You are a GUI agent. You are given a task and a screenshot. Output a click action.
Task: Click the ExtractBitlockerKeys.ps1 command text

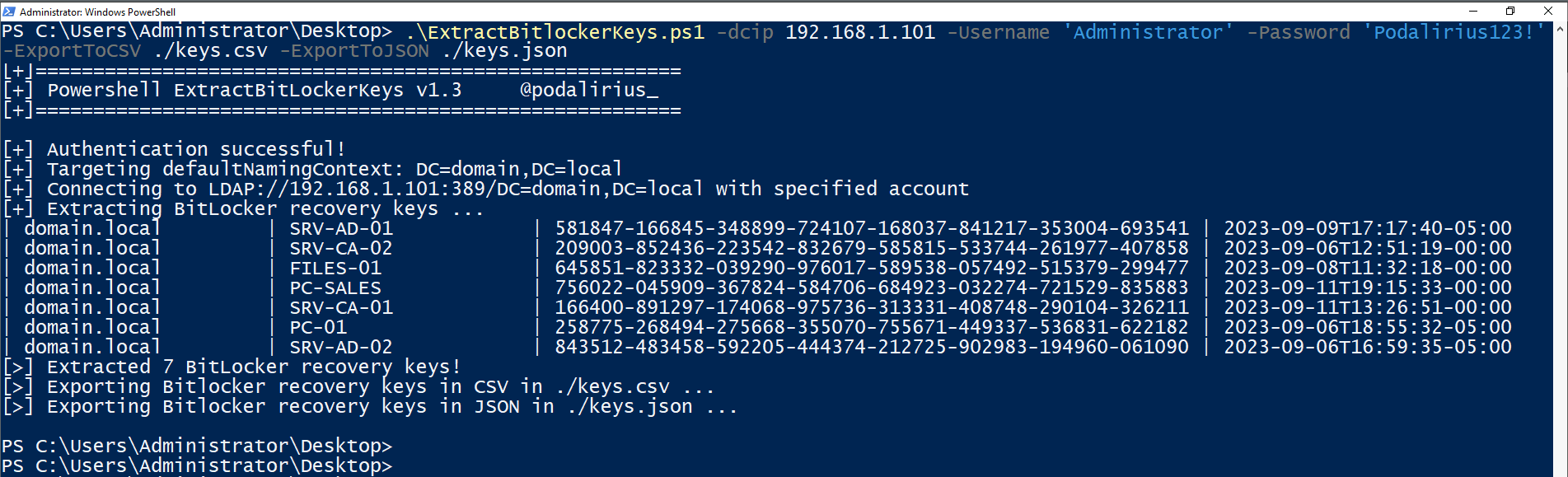click(x=555, y=32)
